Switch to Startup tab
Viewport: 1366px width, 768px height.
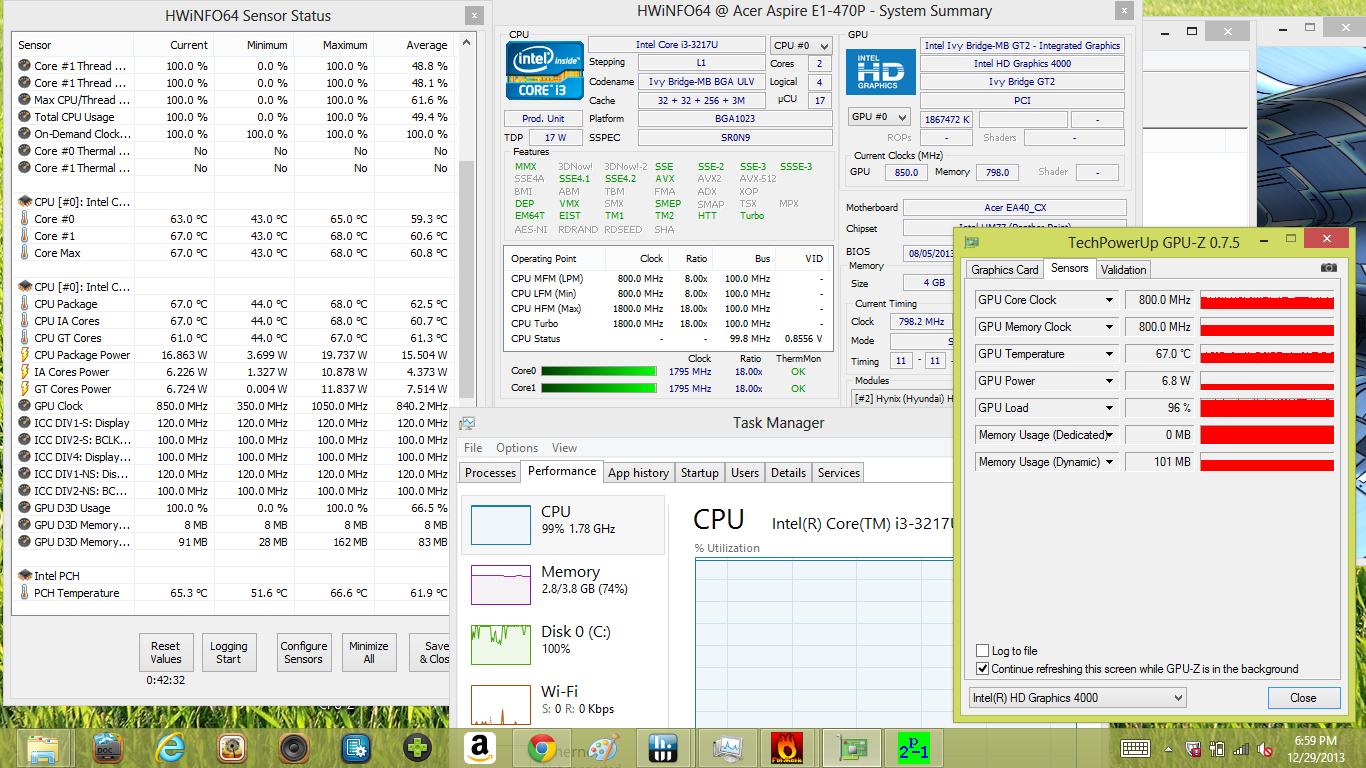700,473
